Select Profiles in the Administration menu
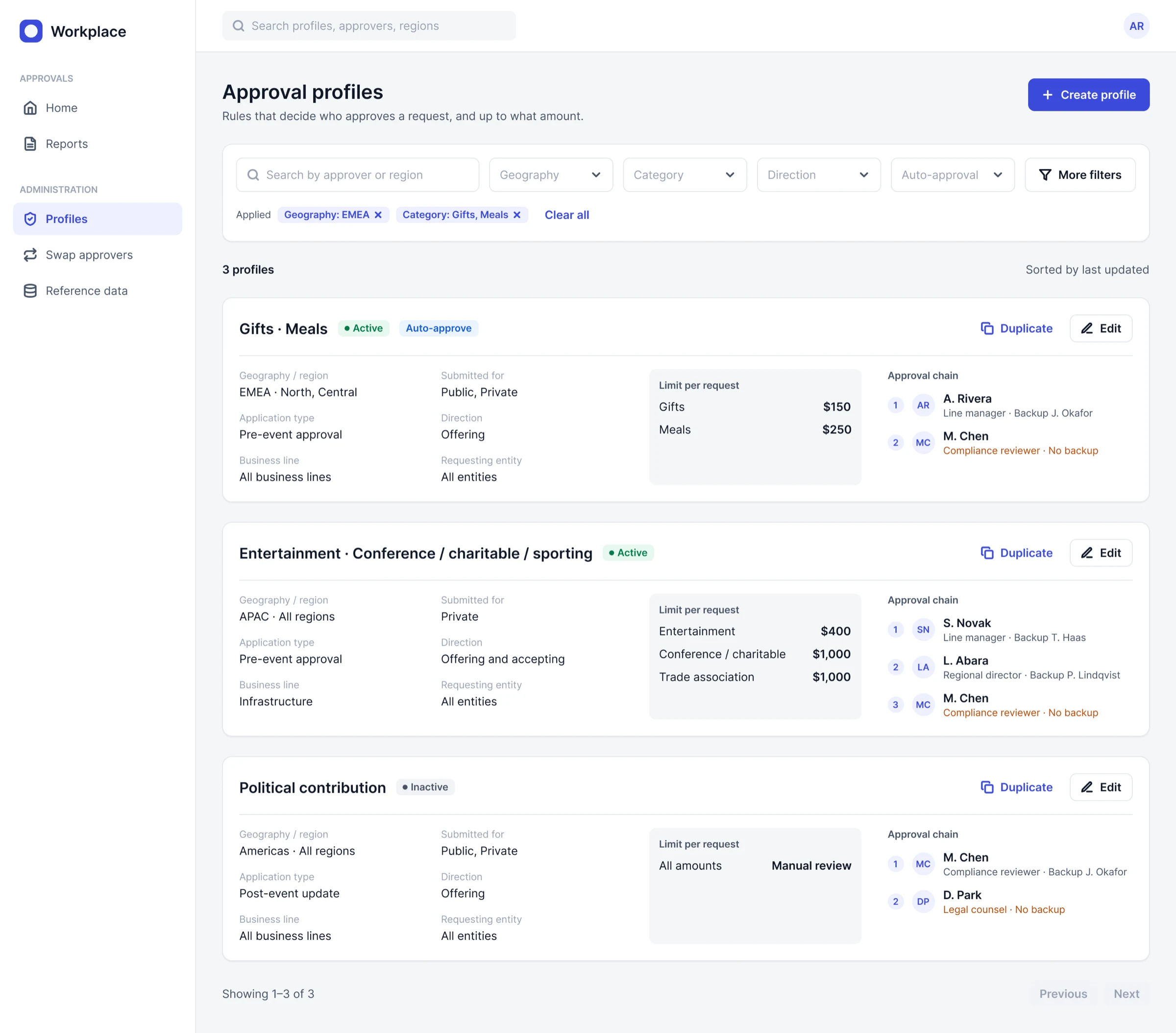Screen dimensions: 1176x1033 click(x=97, y=219)
